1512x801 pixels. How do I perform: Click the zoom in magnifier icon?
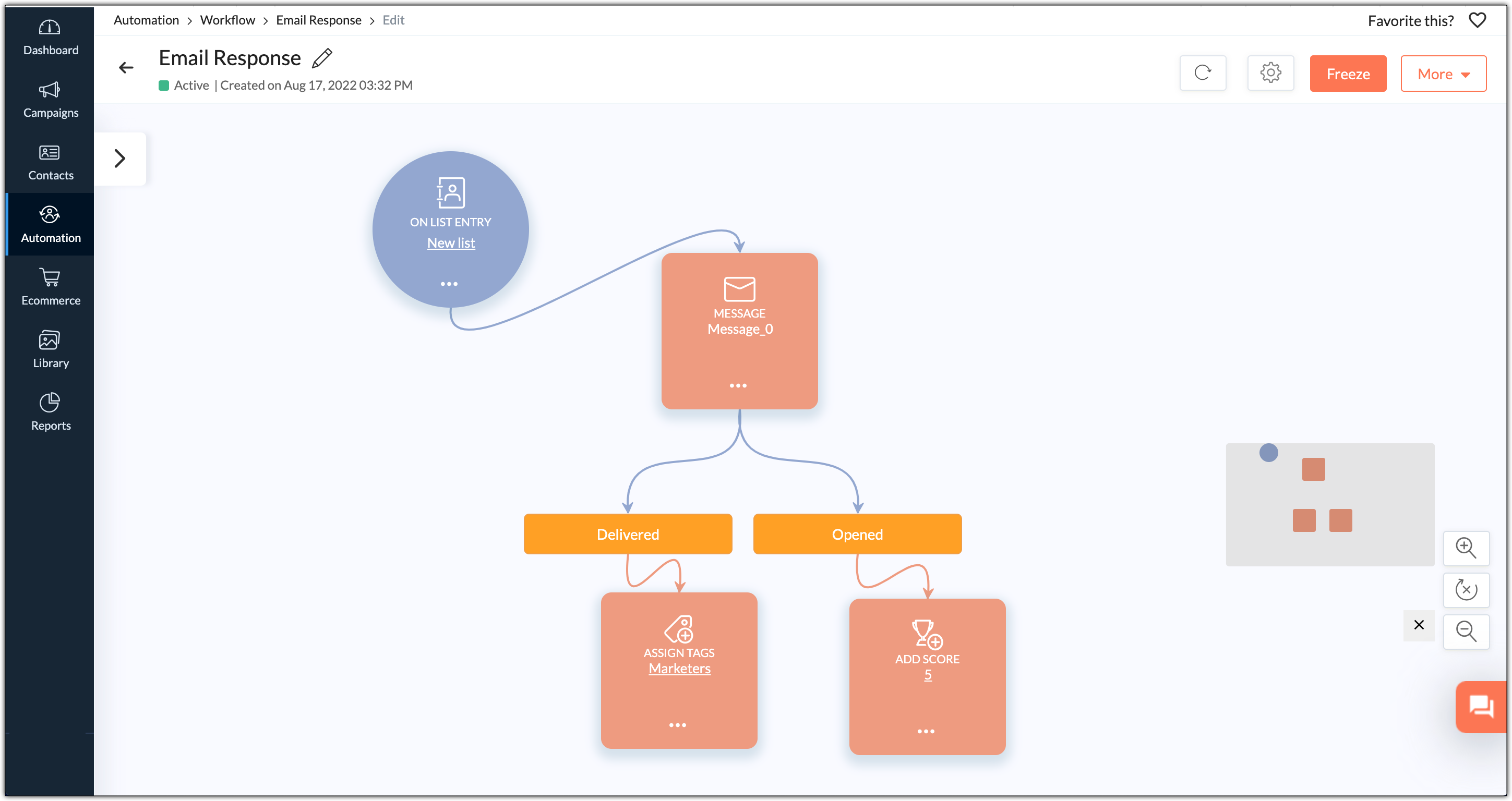[x=1466, y=548]
